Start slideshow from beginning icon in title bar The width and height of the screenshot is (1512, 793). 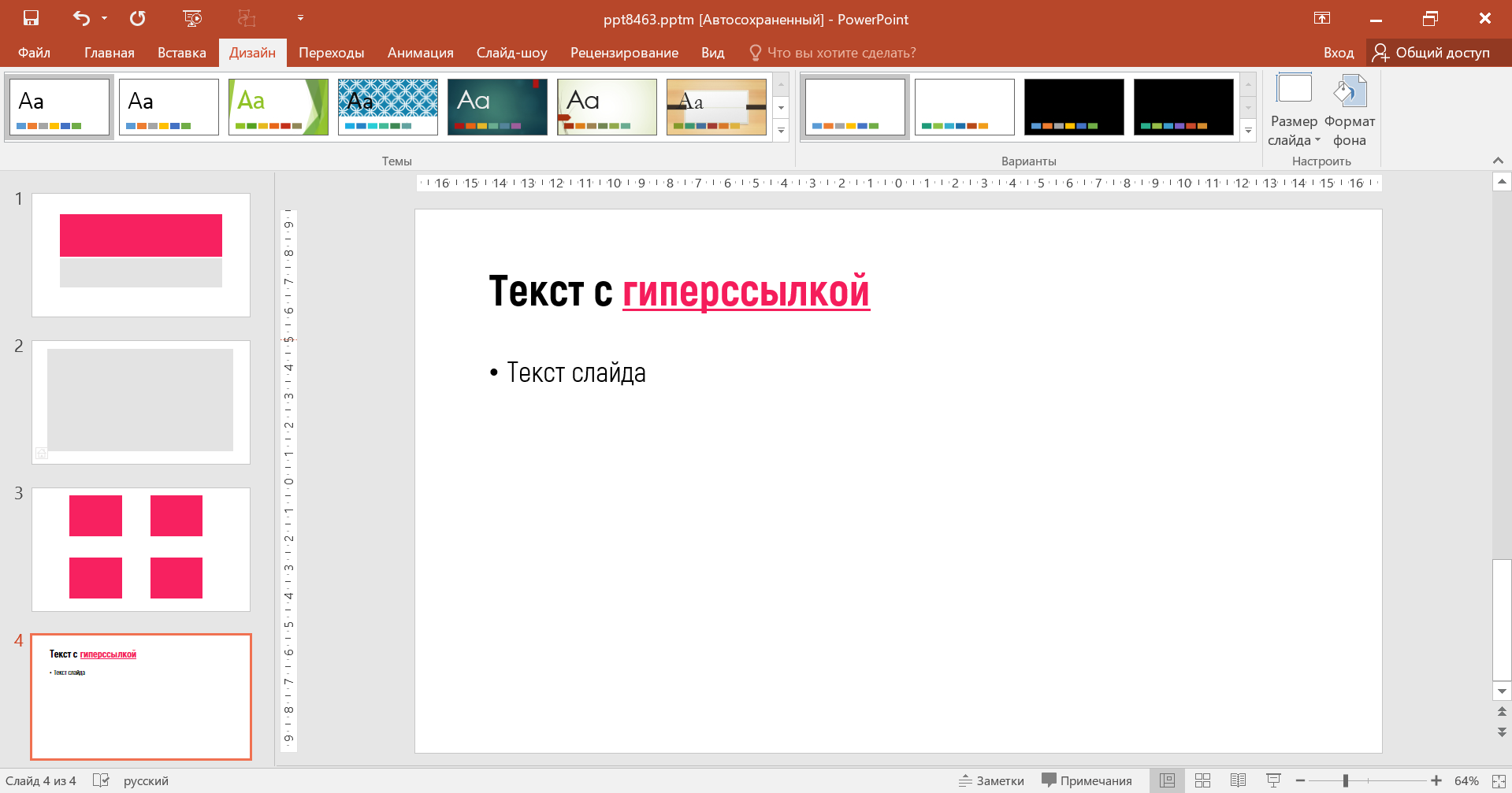pos(191,18)
